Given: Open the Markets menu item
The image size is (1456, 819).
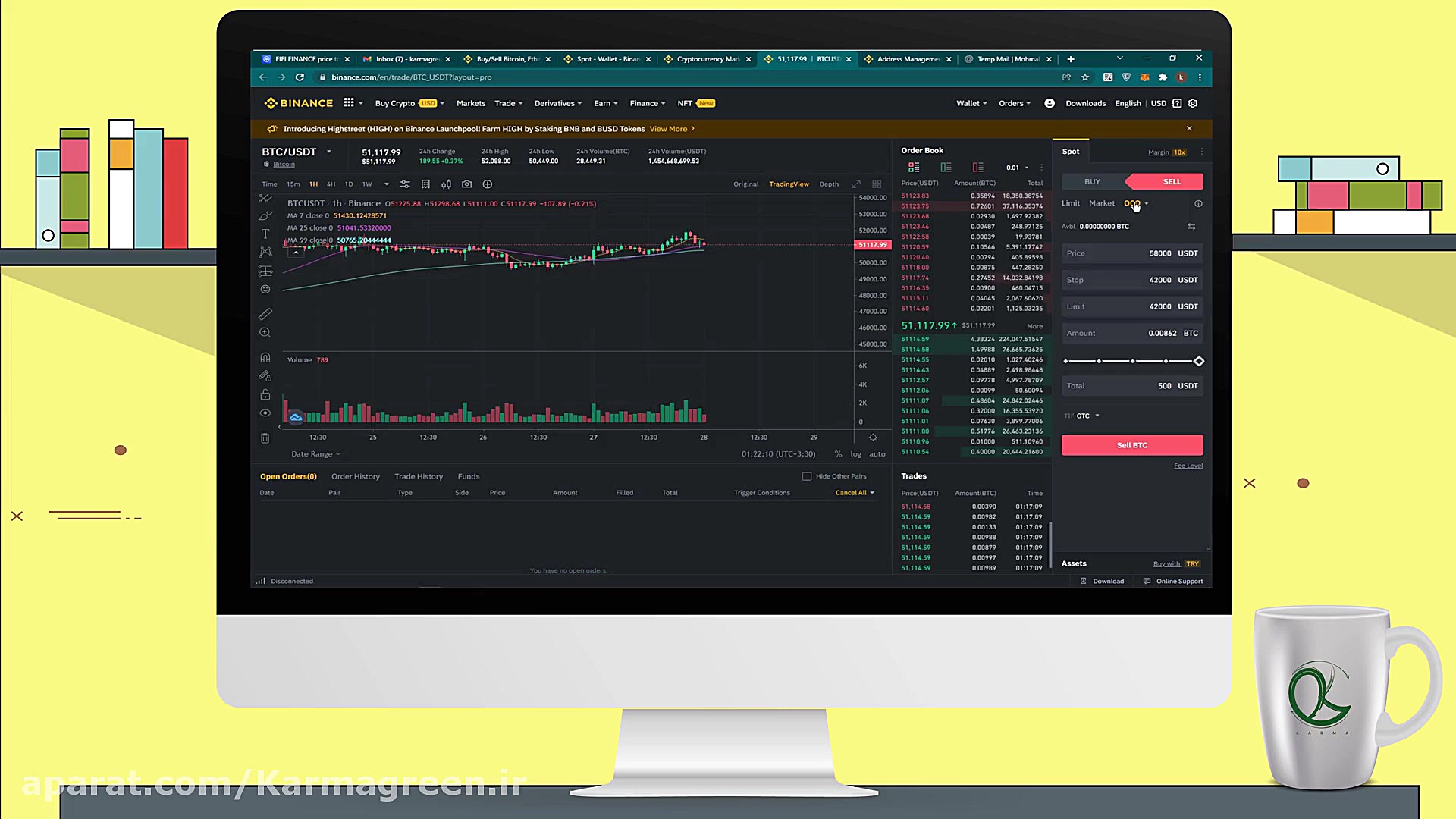Looking at the screenshot, I should click(x=471, y=104).
